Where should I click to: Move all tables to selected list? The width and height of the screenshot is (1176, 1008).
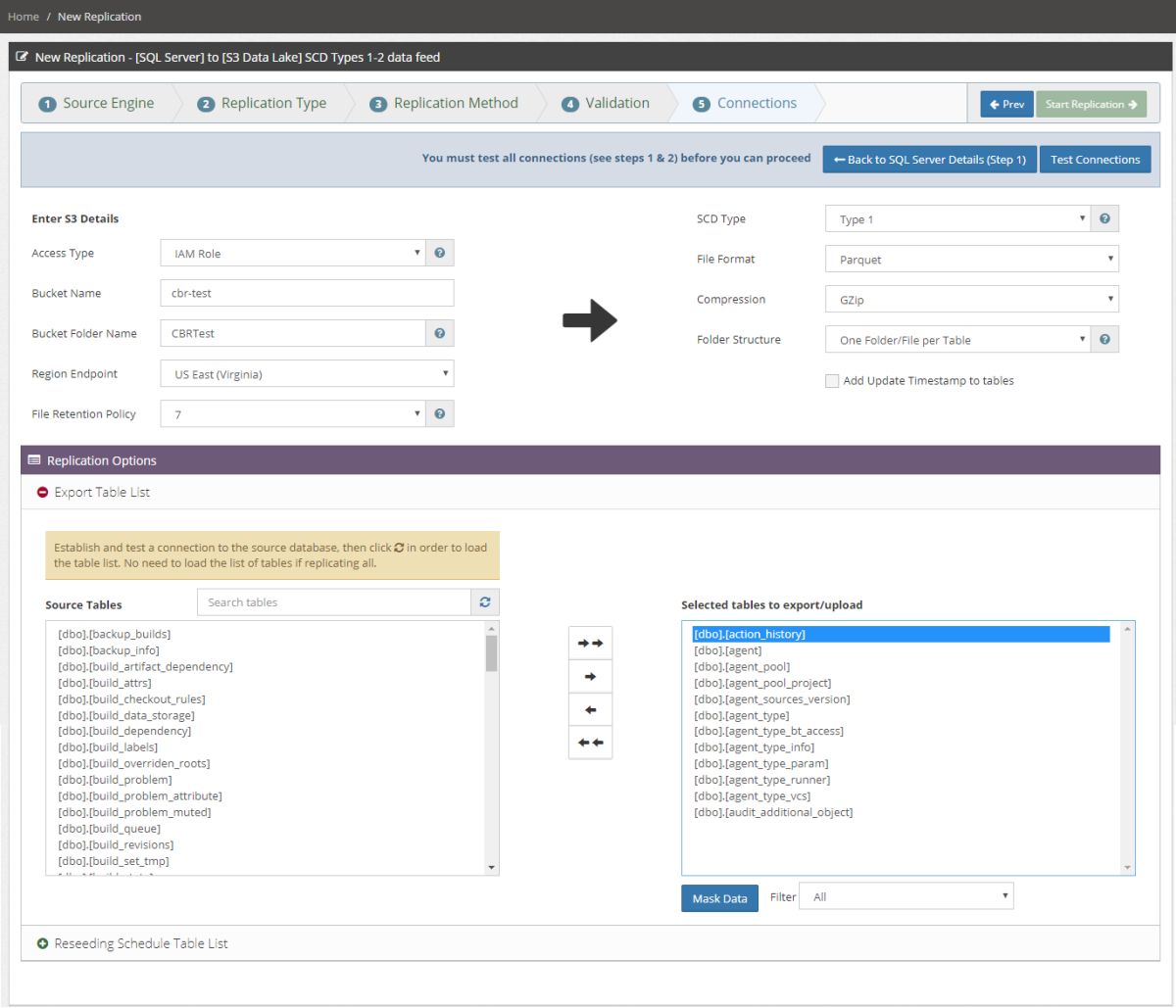coord(590,644)
